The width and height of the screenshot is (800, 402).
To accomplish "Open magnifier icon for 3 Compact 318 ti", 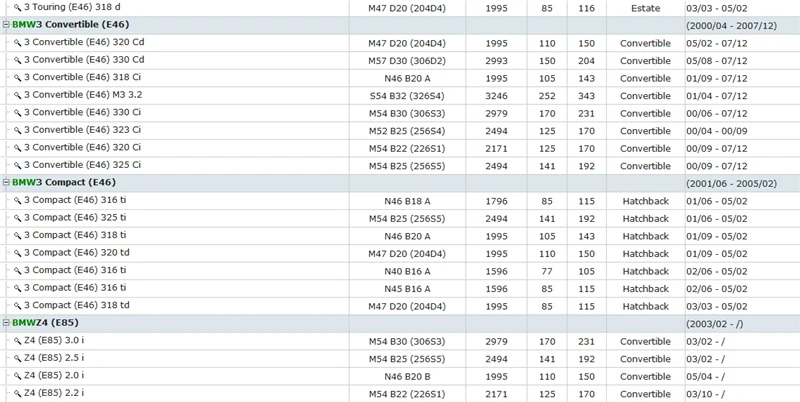I will click(x=17, y=236).
